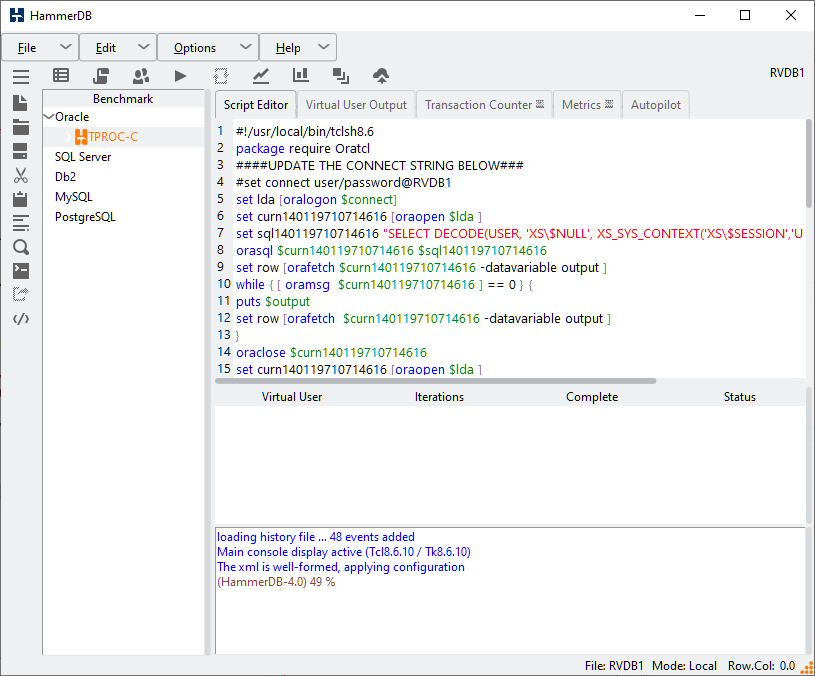Switch to the Script Editor tab
Image resolution: width=815 pixels, height=676 pixels.
pyautogui.click(x=256, y=104)
